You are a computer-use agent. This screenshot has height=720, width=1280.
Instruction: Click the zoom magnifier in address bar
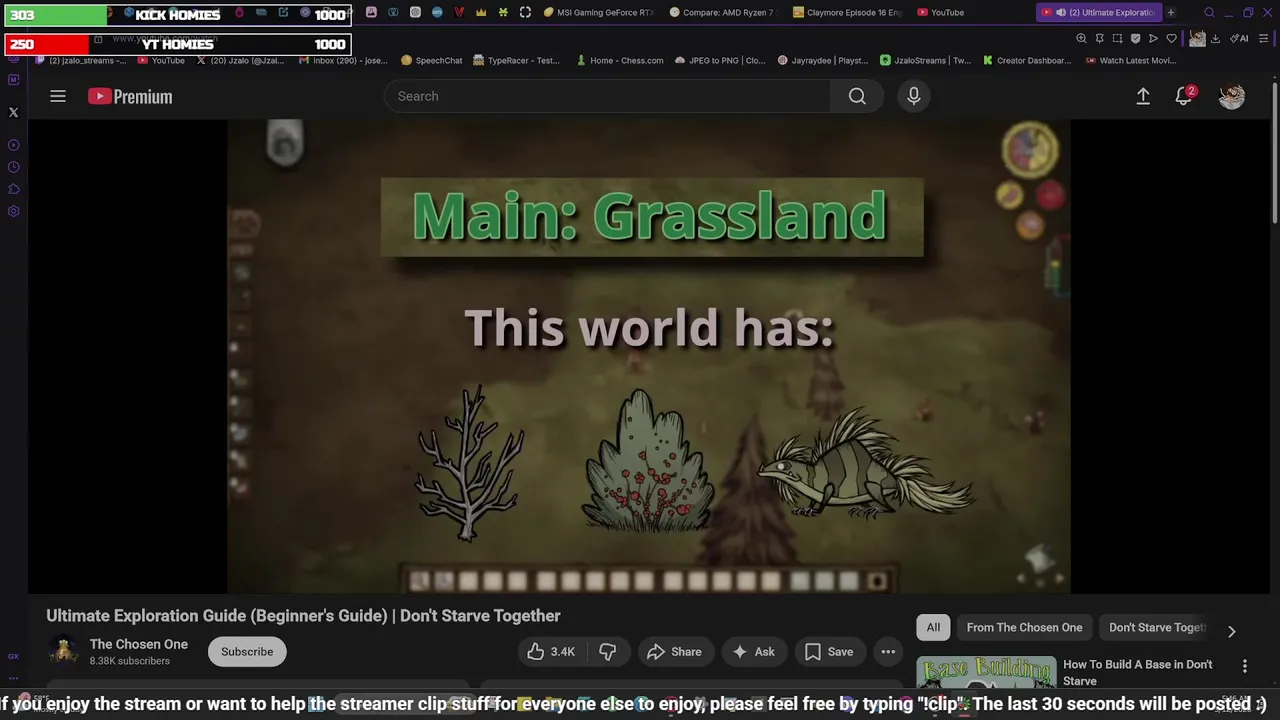pyautogui.click(x=1081, y=39)
